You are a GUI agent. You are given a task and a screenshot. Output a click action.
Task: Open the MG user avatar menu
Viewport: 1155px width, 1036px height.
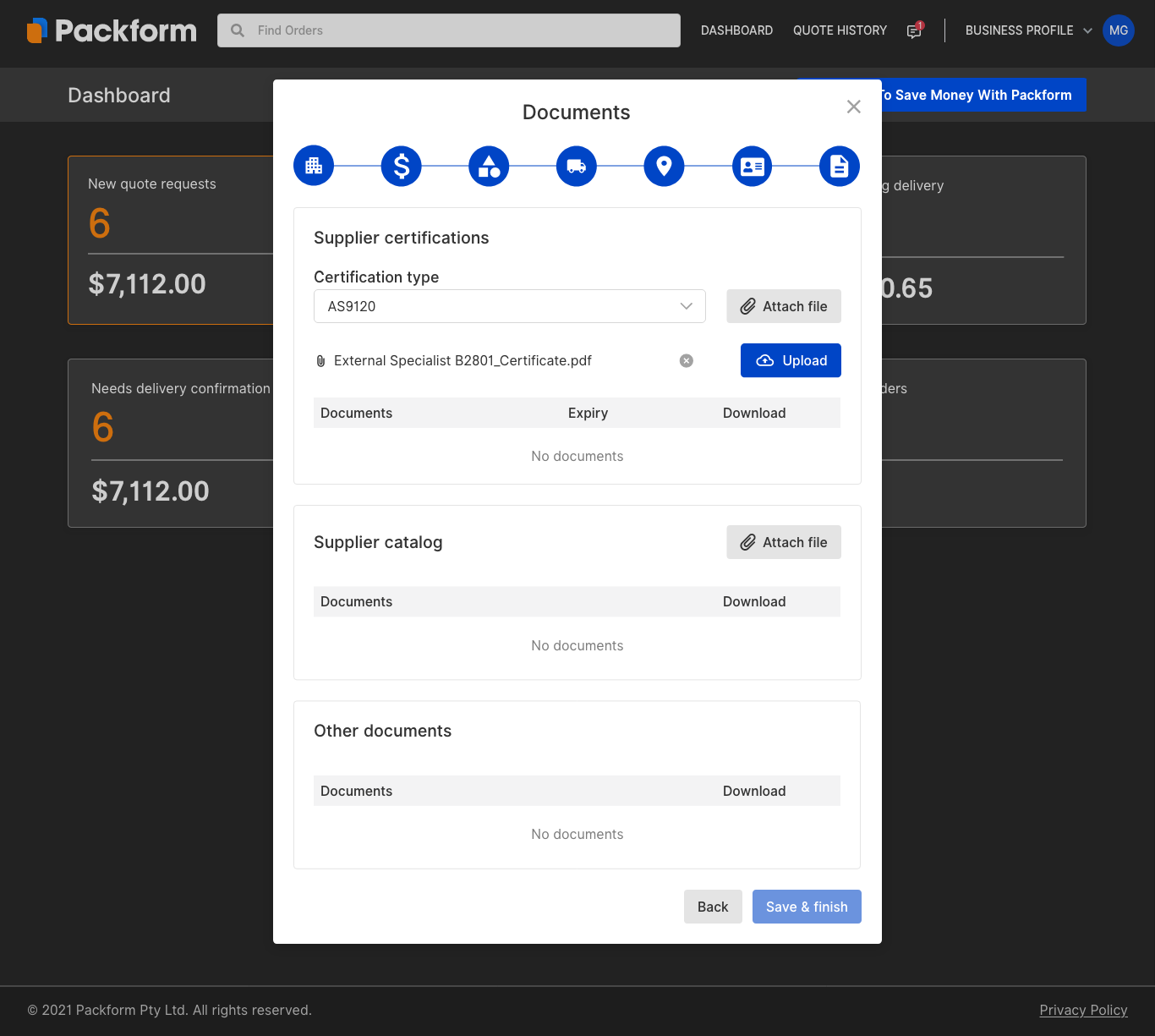coord(1118,30)
